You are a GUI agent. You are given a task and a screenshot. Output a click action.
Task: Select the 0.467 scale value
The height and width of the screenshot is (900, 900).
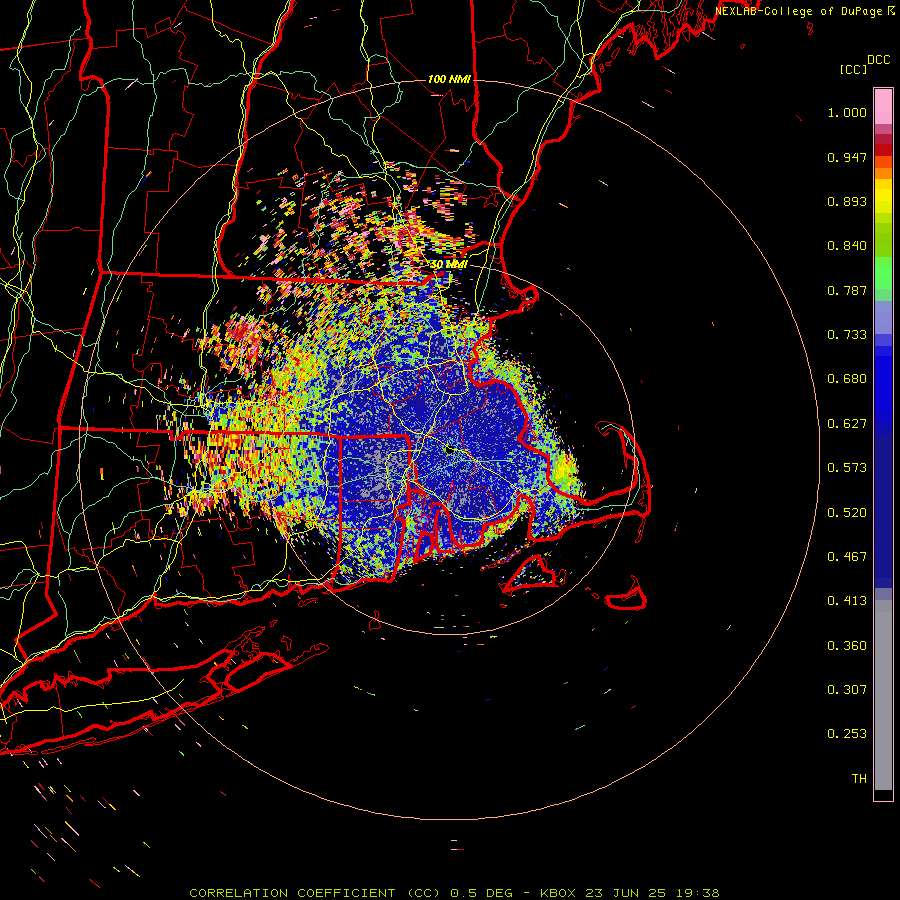847,557
